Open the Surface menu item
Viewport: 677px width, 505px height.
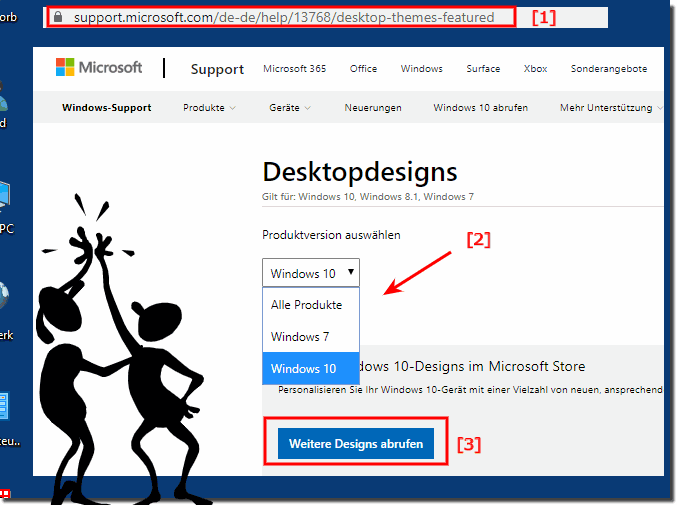point(483,69)
